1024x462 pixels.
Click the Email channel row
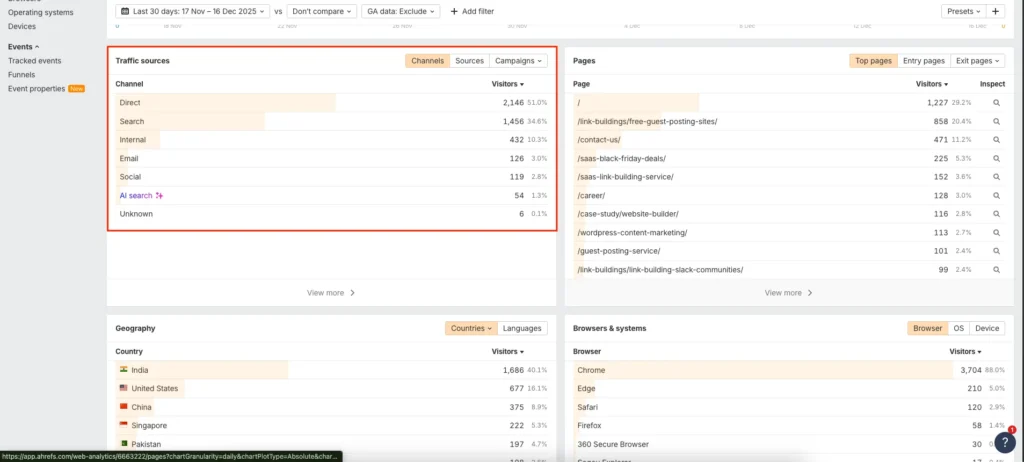(332, 158)
